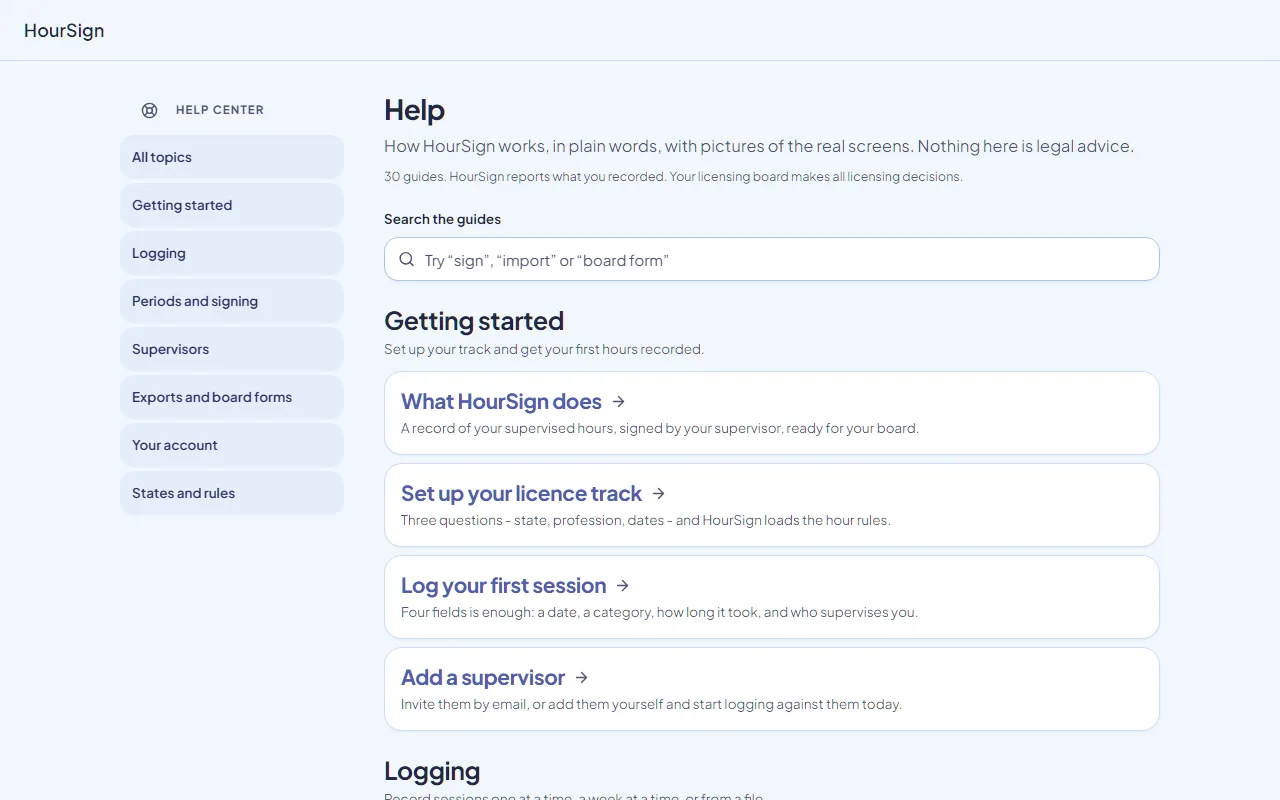Screen dimensions: 1280x800
Task: Click the Help Center lifebuoy icon
Action: point(149,110)
